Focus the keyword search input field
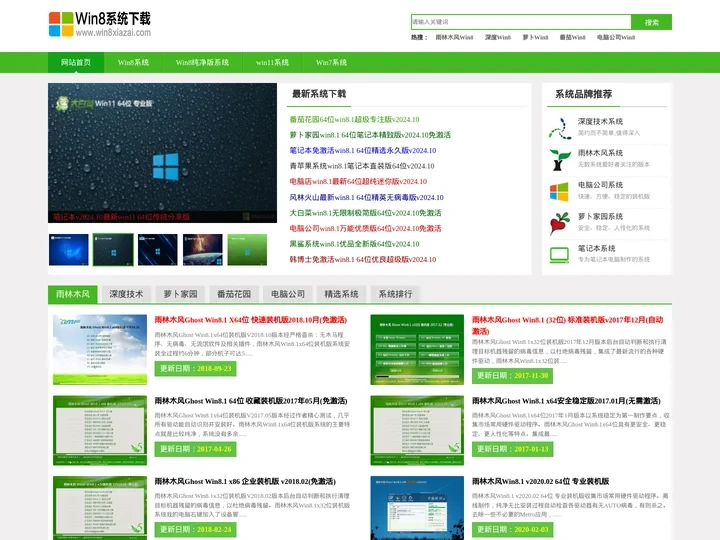Image resolution: width=720 pixels, height=540 pixels. [521, 22]
